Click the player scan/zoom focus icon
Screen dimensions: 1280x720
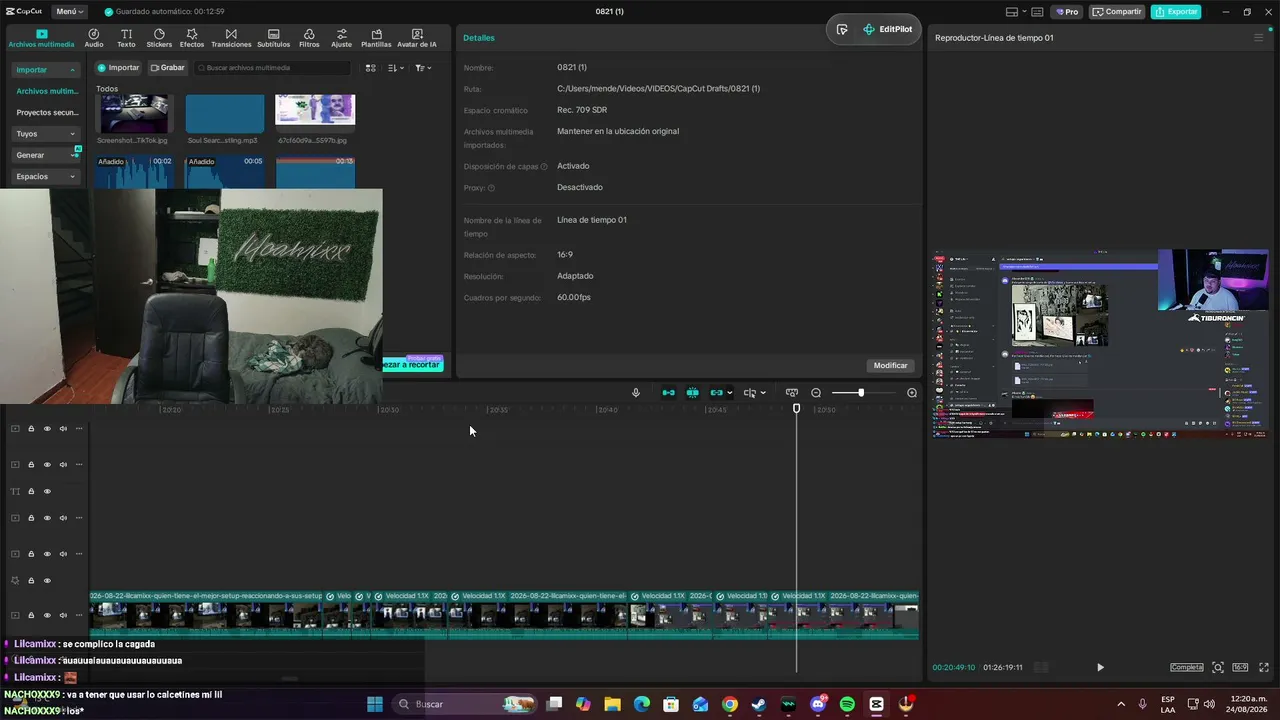point(1218,667)
